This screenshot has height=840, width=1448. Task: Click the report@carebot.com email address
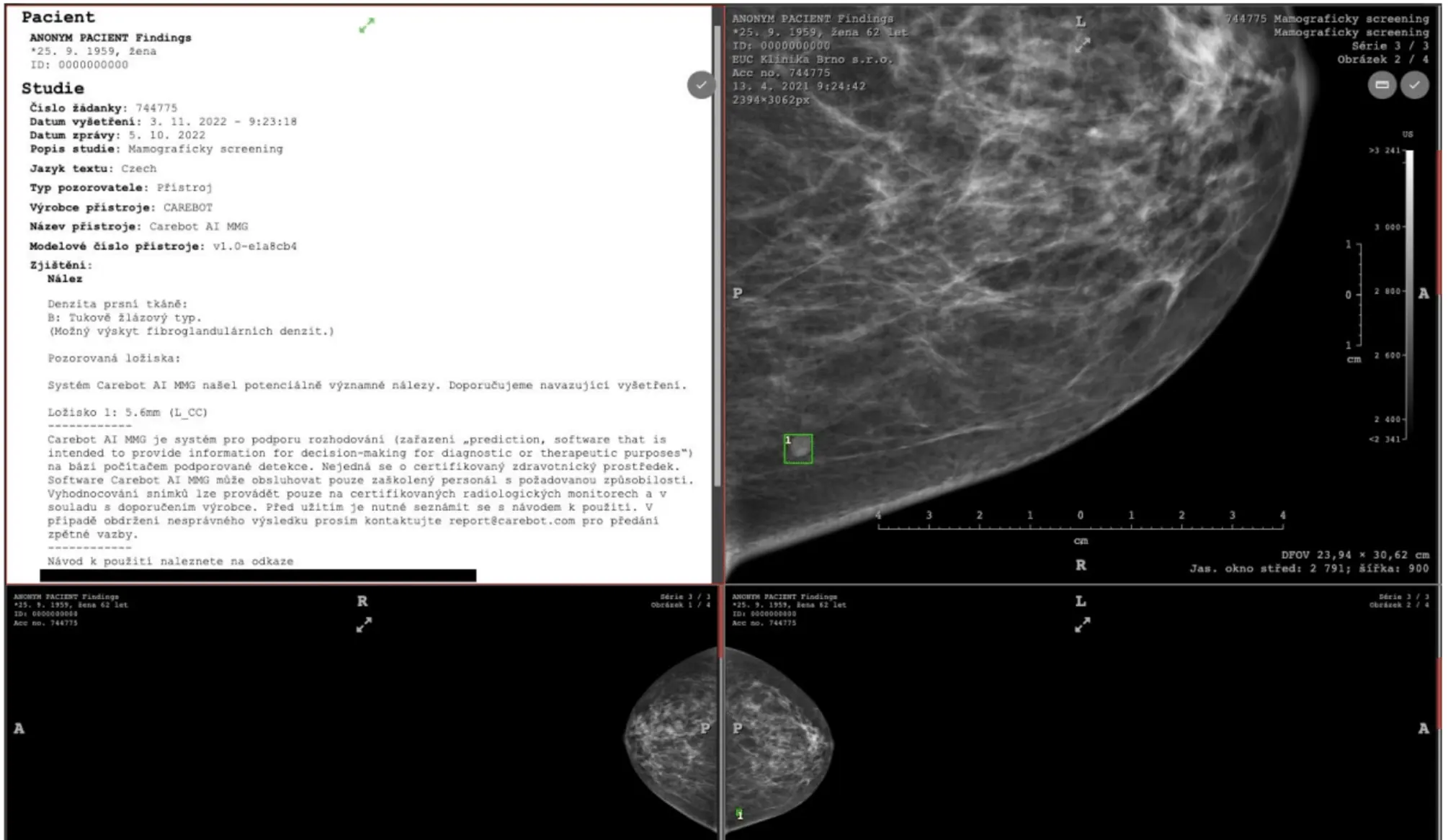[x=511, y=521]
